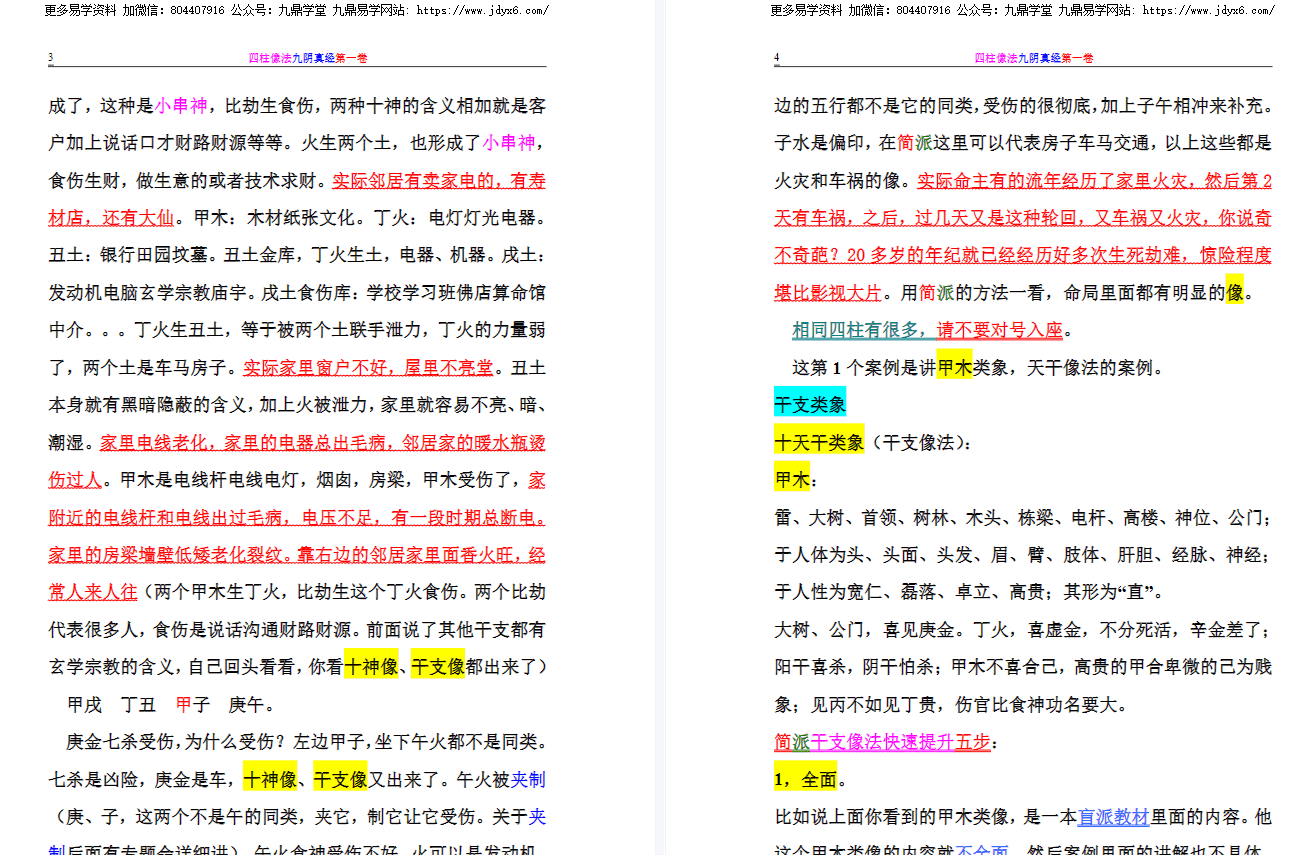Click the teal underlined text 相同四柱有很多
Viewport: 1310px width, 855px height.
click(862, 330)
